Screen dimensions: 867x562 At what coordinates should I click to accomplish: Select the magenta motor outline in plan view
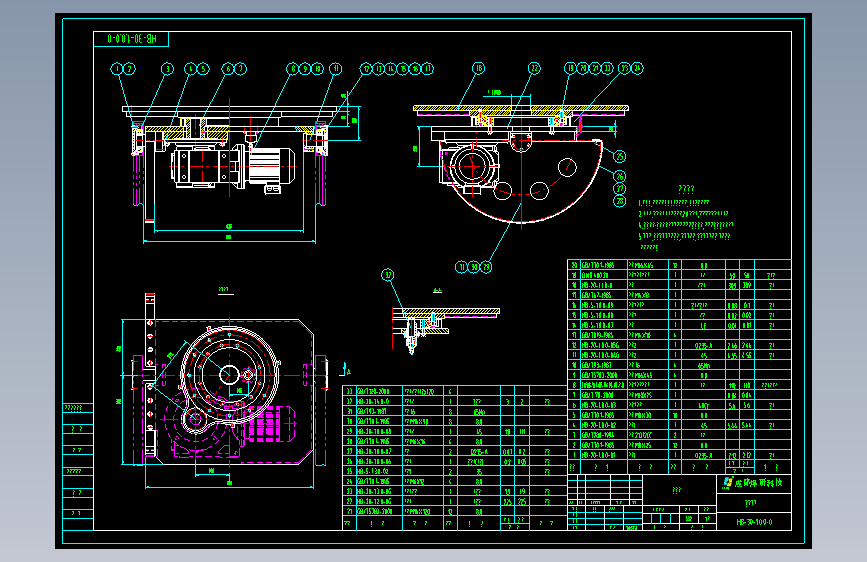pos(270,424)
